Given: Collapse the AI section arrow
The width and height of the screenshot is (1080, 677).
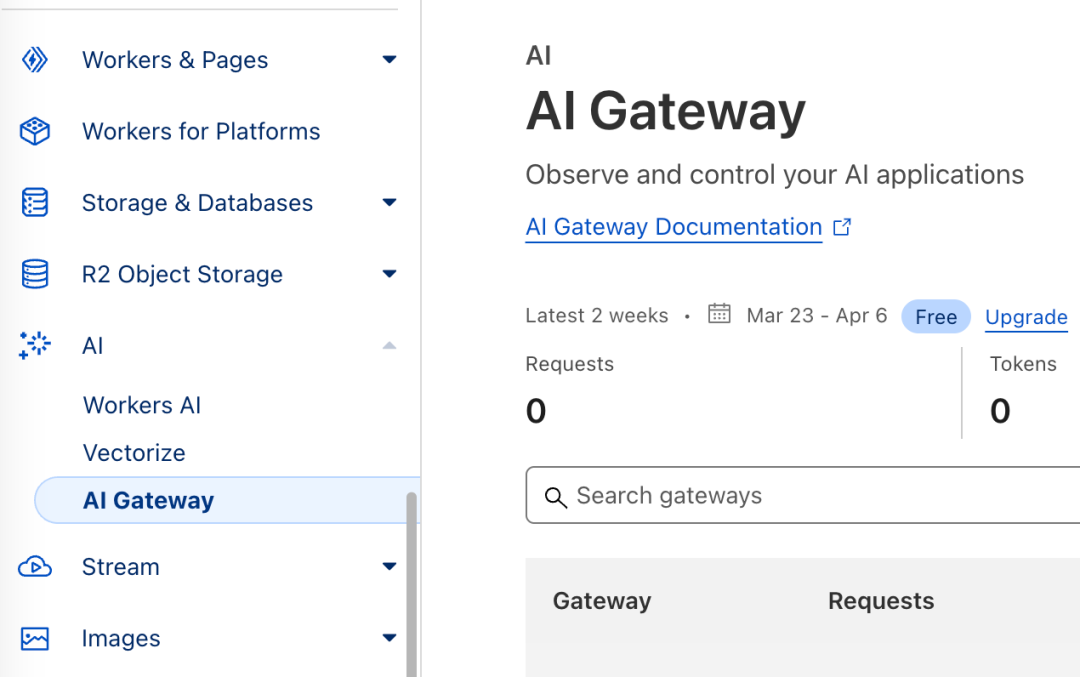Looking at the screenshot, I should [389, 345].
